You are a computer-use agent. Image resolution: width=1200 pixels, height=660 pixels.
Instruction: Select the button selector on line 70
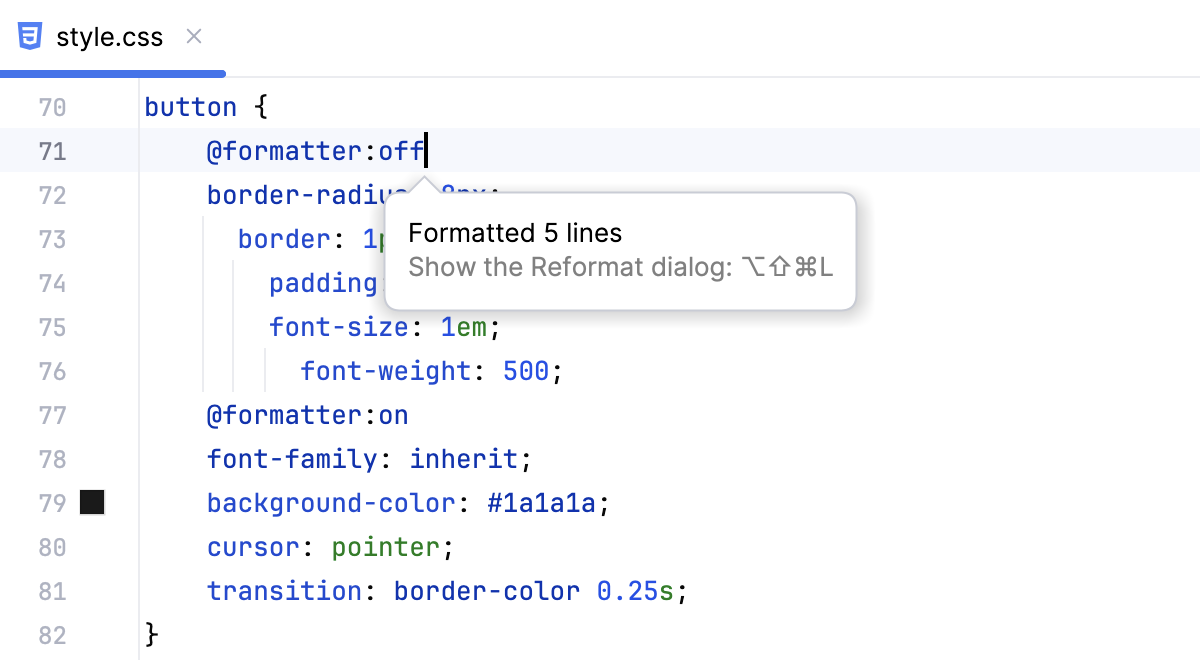click(190, 106)
